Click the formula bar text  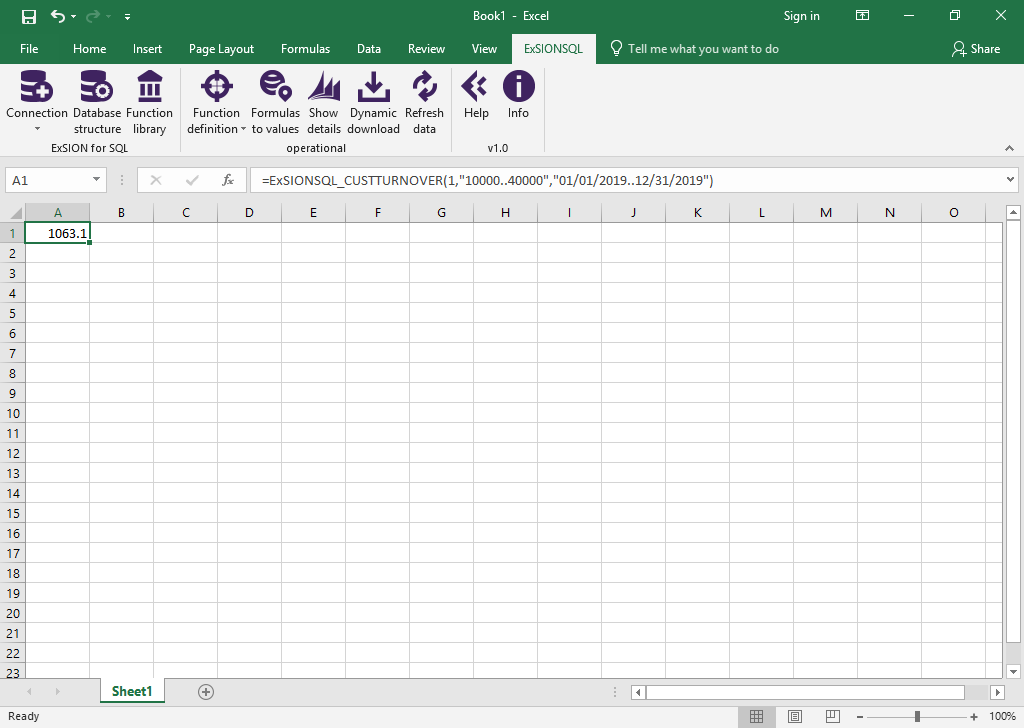pyautogui.click(x=487, y=180)
